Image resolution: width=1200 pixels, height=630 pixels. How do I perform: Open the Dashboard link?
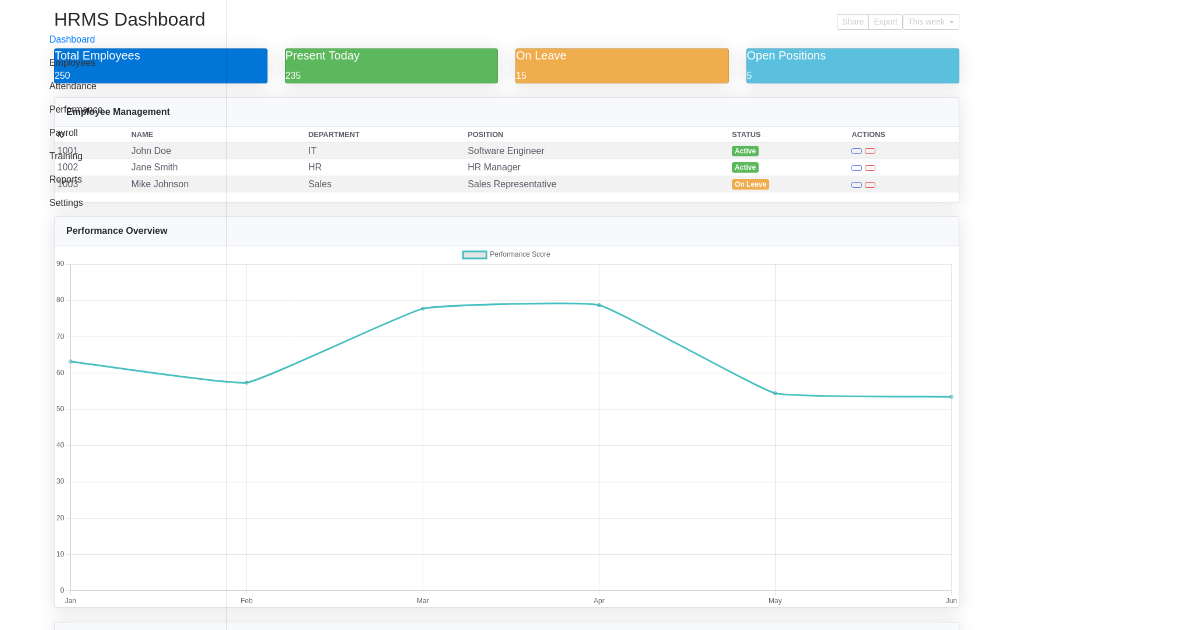71,39
